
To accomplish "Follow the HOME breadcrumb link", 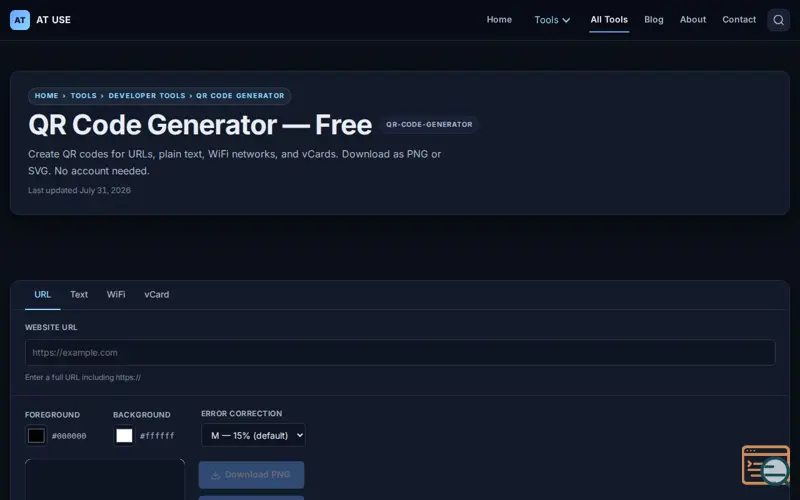I will tap(46, 95).
